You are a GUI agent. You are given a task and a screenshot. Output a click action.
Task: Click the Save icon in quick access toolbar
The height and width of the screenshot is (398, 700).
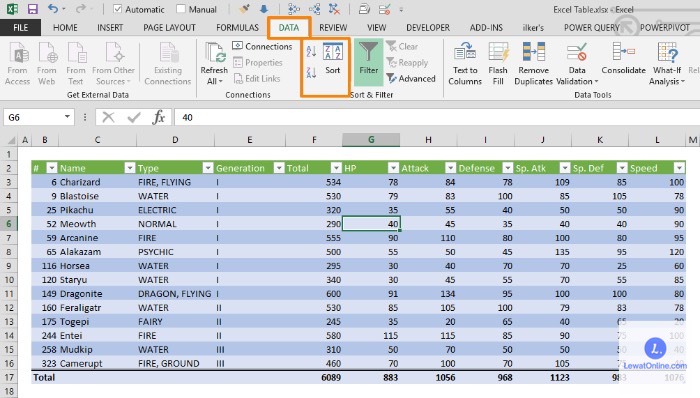(x=32, y=9)
